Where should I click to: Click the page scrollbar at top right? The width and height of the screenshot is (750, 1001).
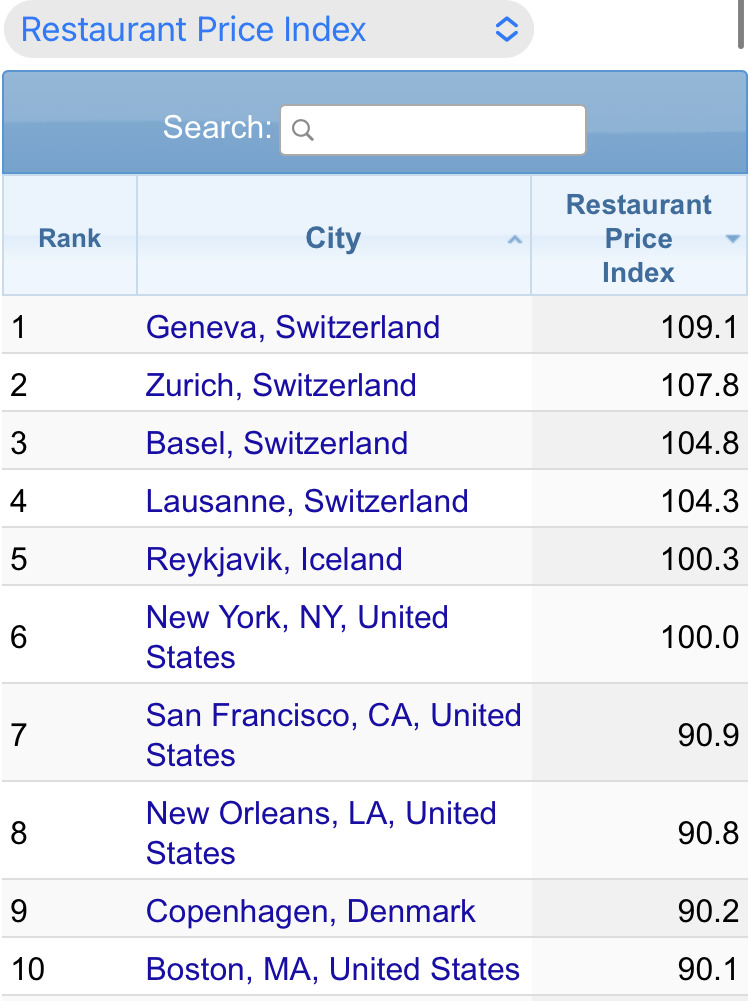[741, 23]
